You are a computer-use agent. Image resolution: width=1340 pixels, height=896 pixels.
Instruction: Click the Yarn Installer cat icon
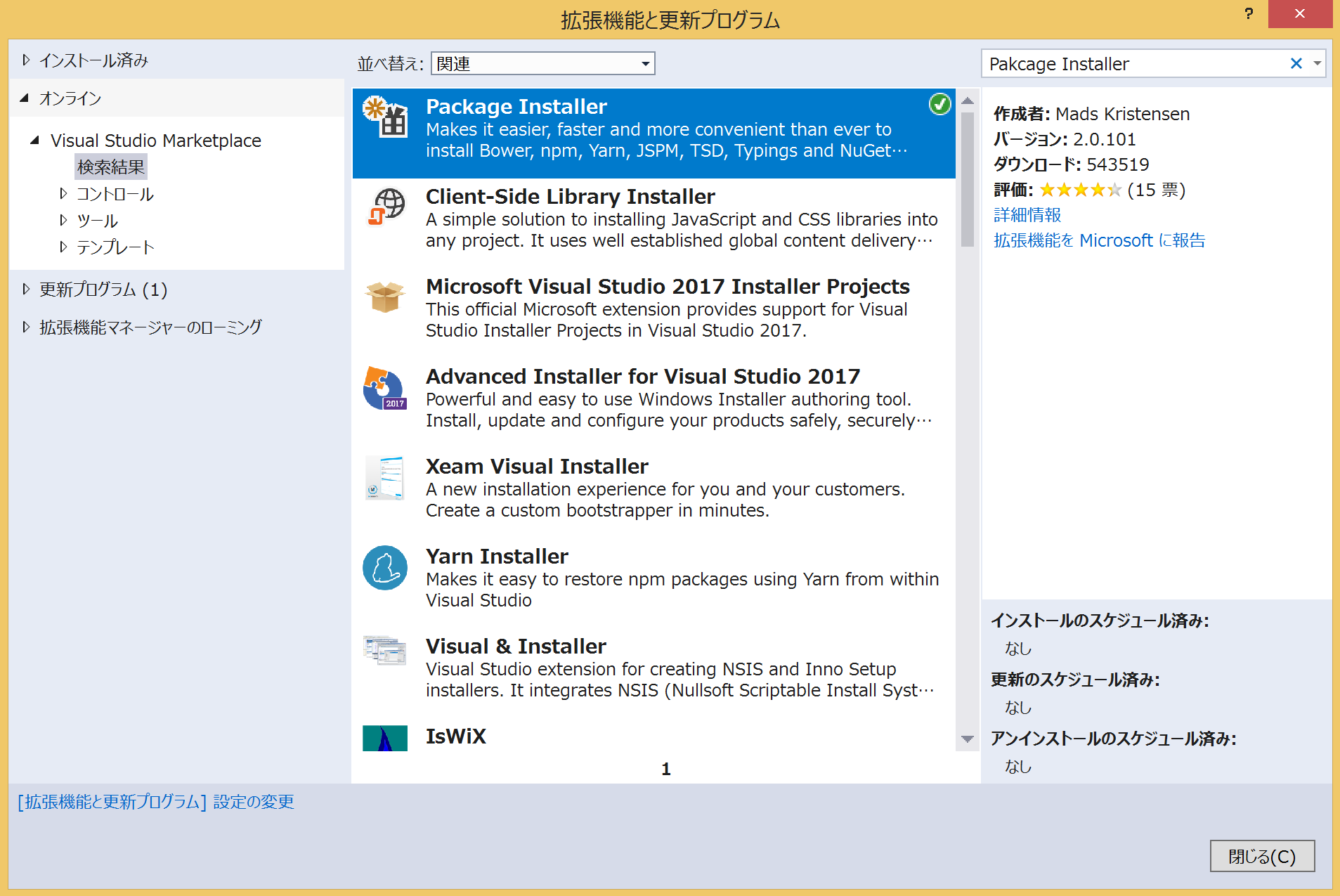click(x=385, y=567)
